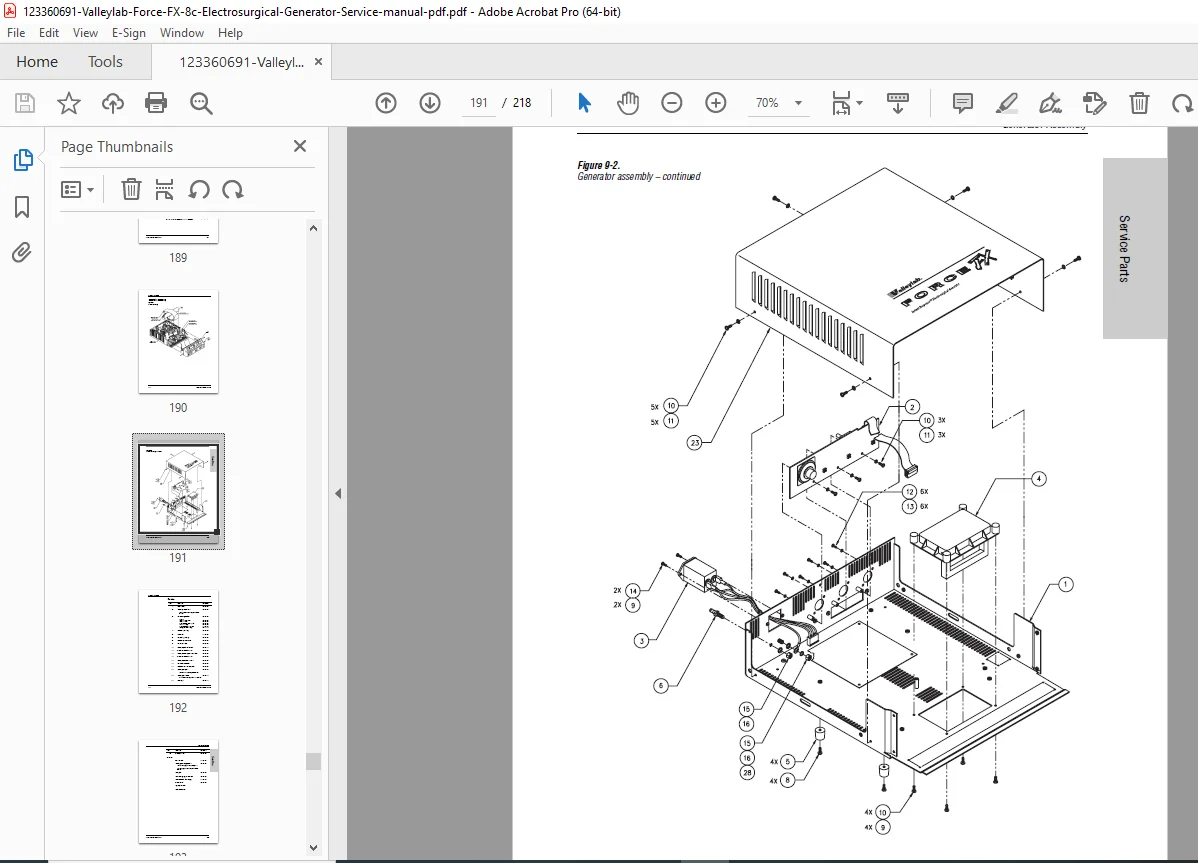Add a sticky note comment

963,103
